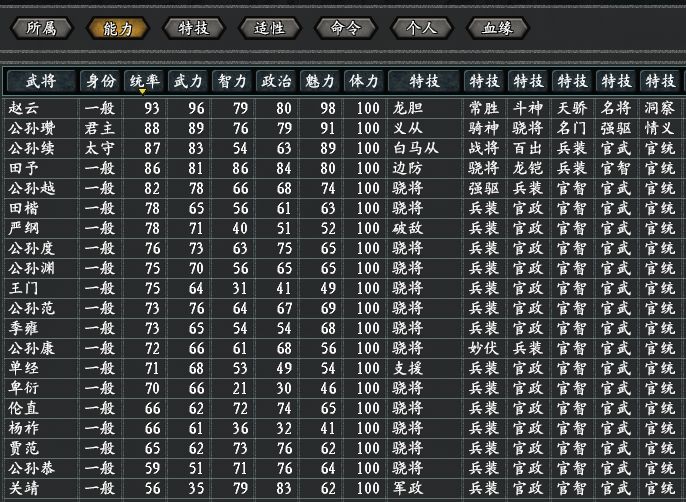Viewport: 686px width, 502px height.
Task: Click the 百出 skill cell
Action: tap(528, 148)
